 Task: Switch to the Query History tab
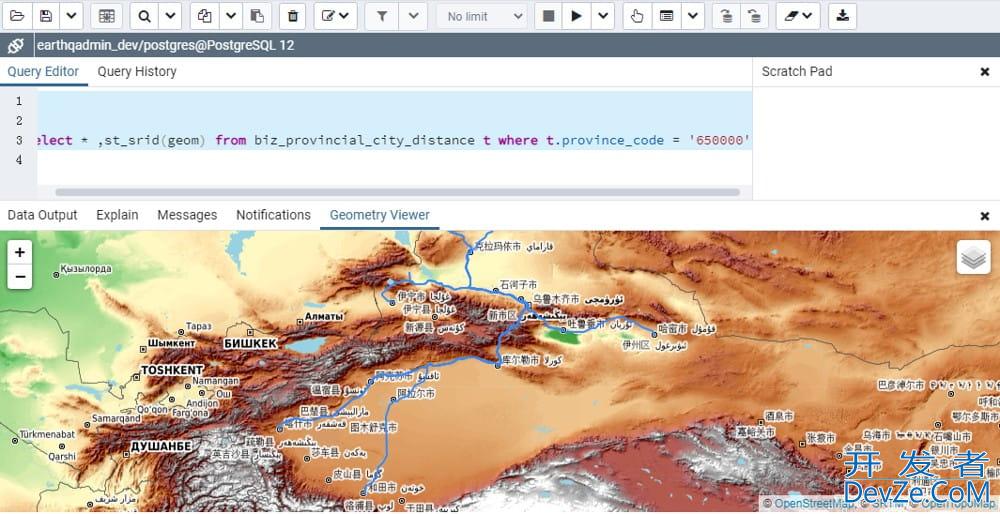pos(137,72)
